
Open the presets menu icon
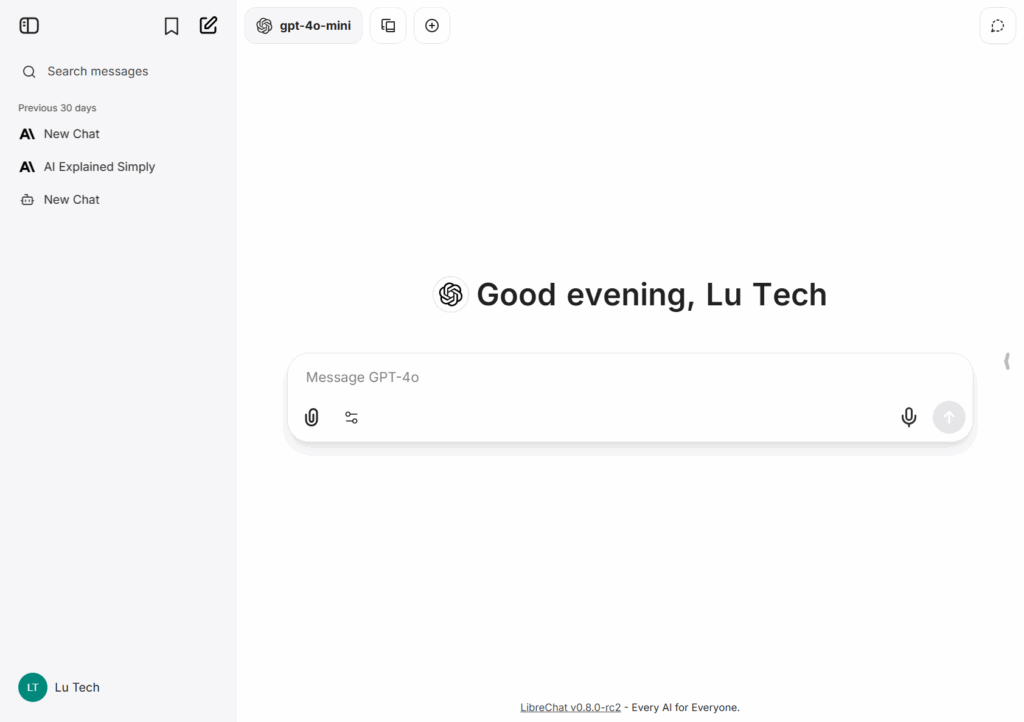388,26
